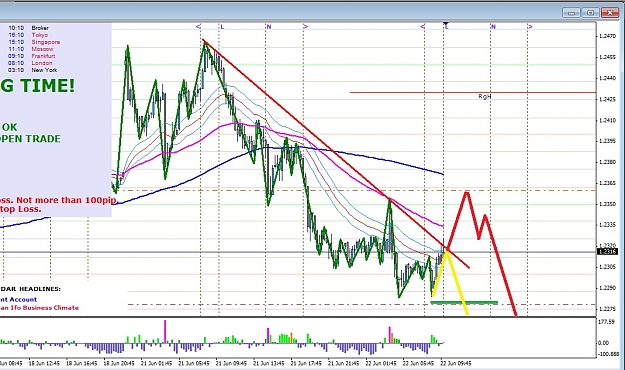This screenshot has width=625, height=370.
Task: Click the 1.2470 price axis label
Action: tap(607, 36)
